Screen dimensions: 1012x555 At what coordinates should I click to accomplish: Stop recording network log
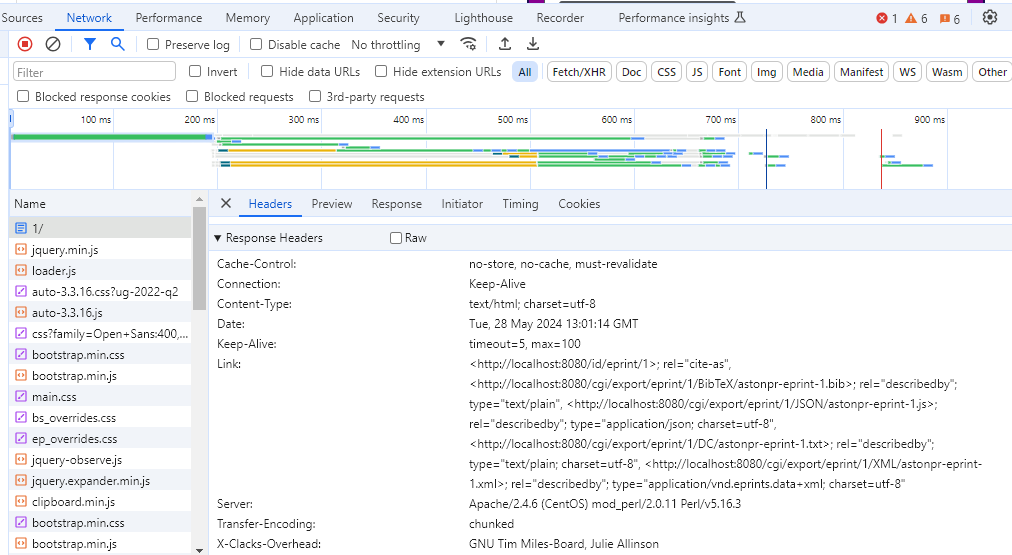25,44
